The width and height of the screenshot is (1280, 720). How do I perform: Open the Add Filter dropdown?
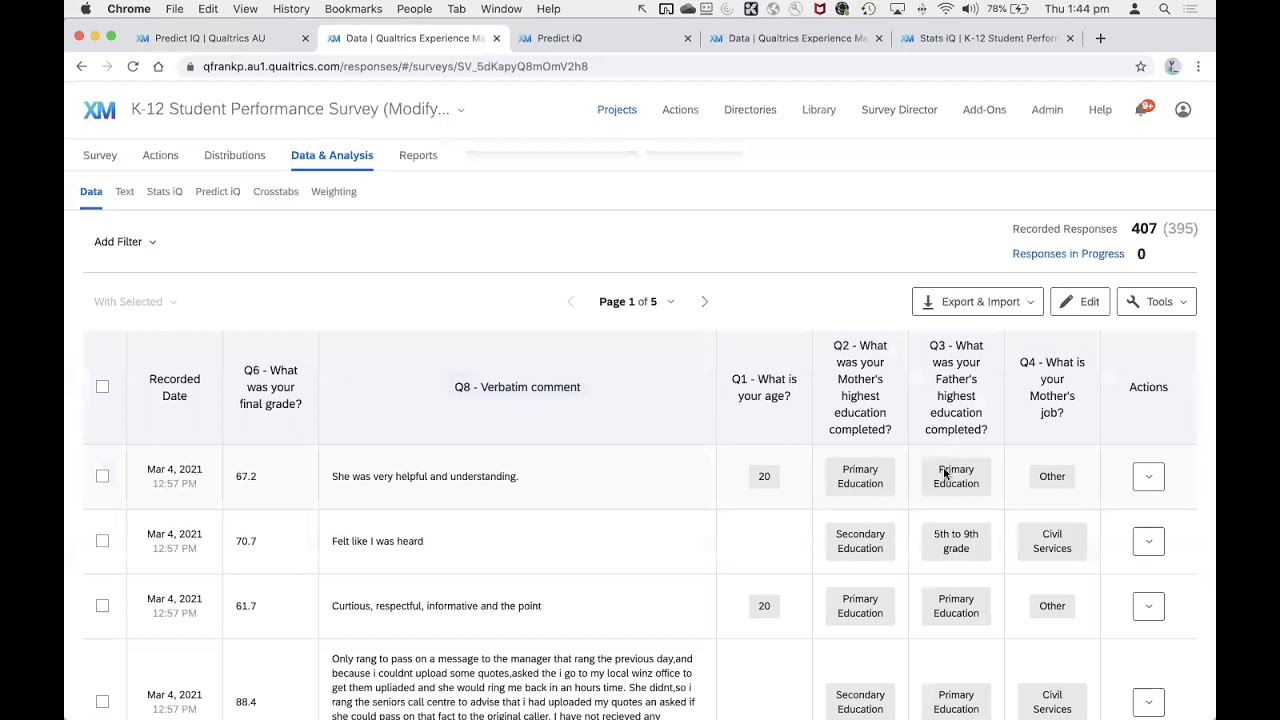point(125,241)
